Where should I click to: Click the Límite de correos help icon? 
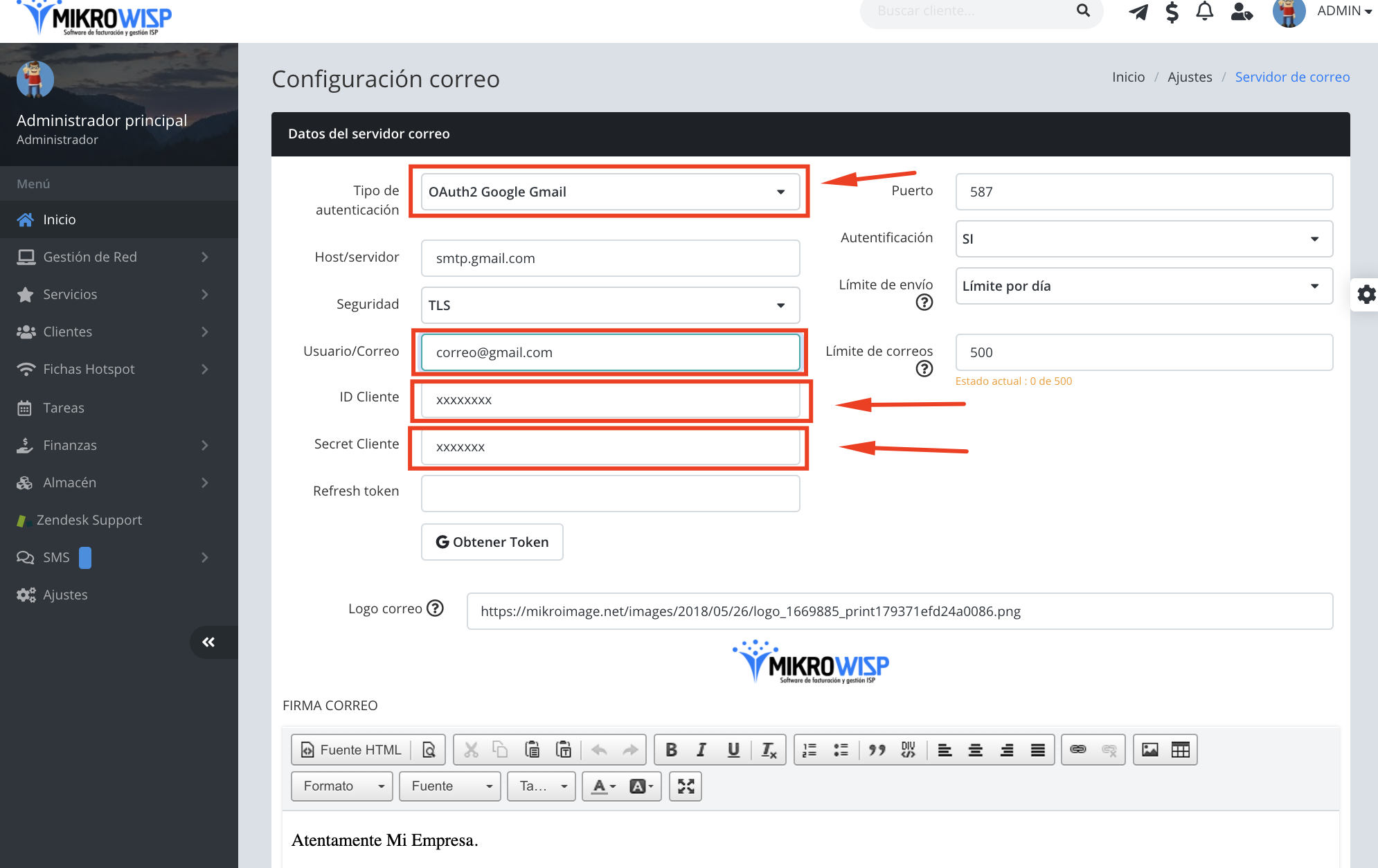point(924,369)
